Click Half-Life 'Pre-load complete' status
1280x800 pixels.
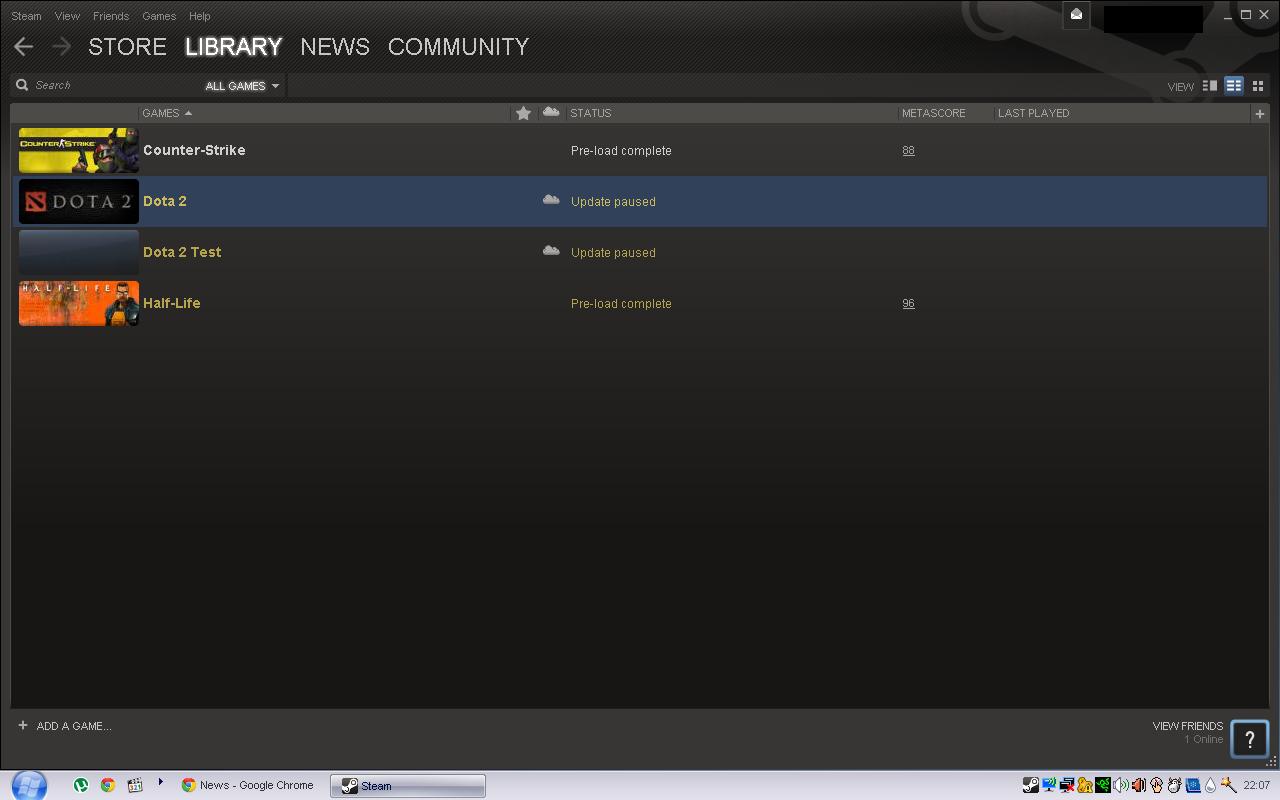(x=621, y=304)
